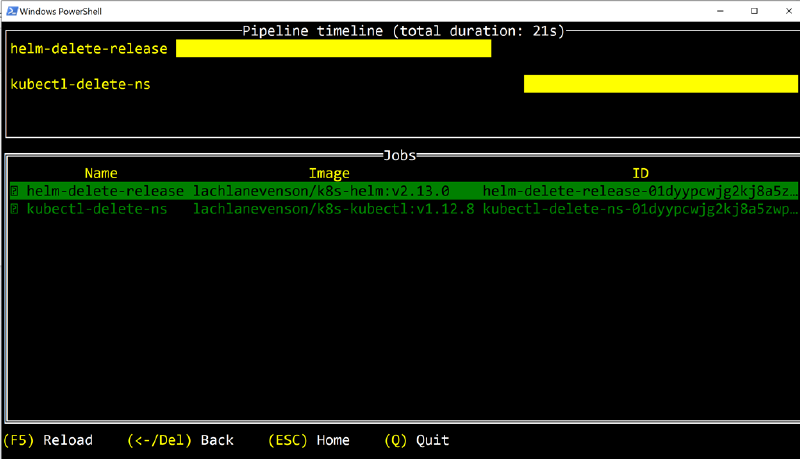Select the helm-delete-release label in timeline
Image resolution: width=800 pixels, height=459 pixels.
pyautogui.click(x=89, y=49)
